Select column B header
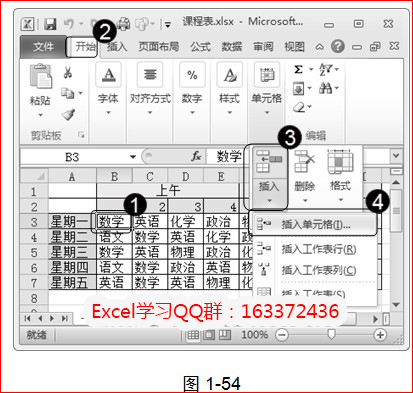The image size is (413, 393). pos(114,176)
